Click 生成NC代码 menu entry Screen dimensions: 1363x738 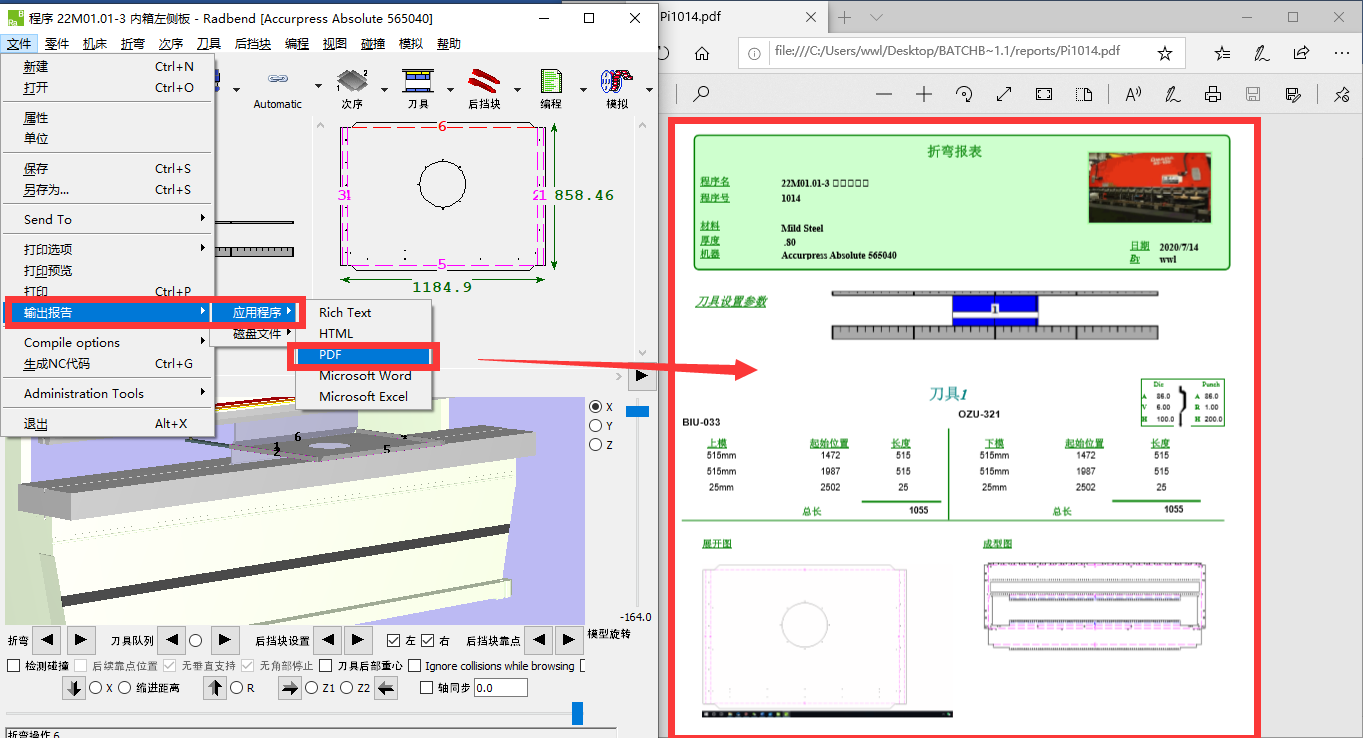(x=108, y=364)
